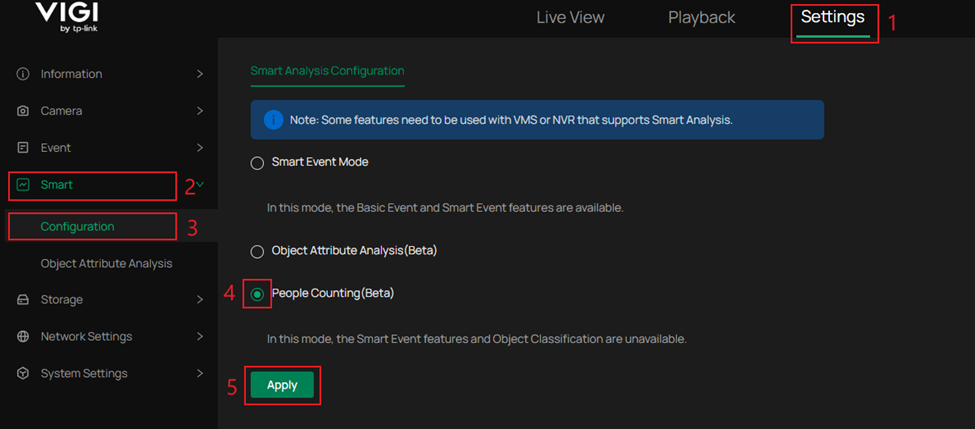Click the blue info note icon

pos(273,120)
